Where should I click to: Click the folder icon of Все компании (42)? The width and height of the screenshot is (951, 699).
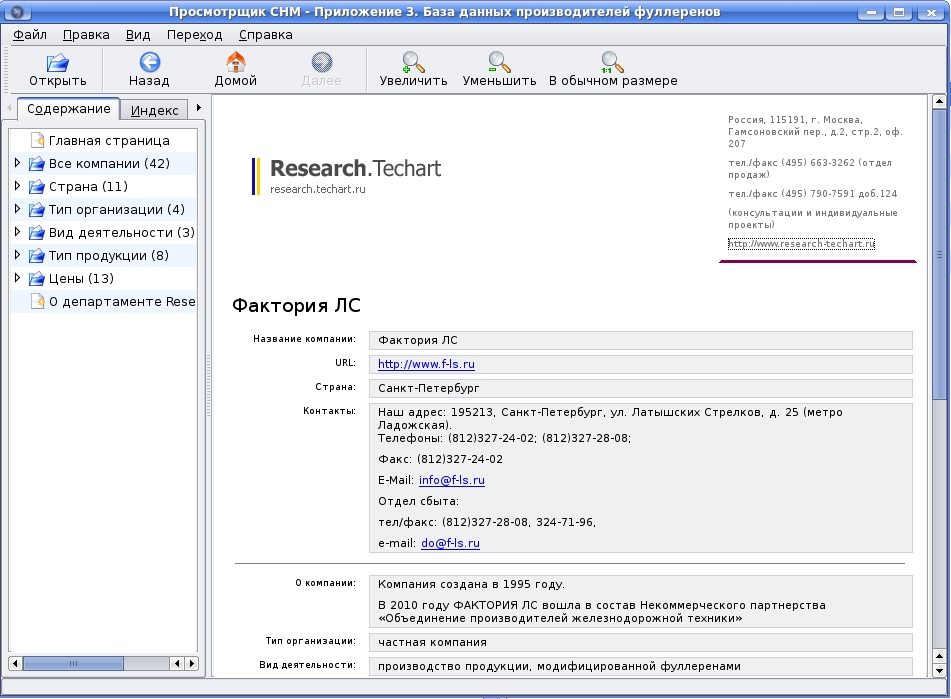click(x=37, y=163)
